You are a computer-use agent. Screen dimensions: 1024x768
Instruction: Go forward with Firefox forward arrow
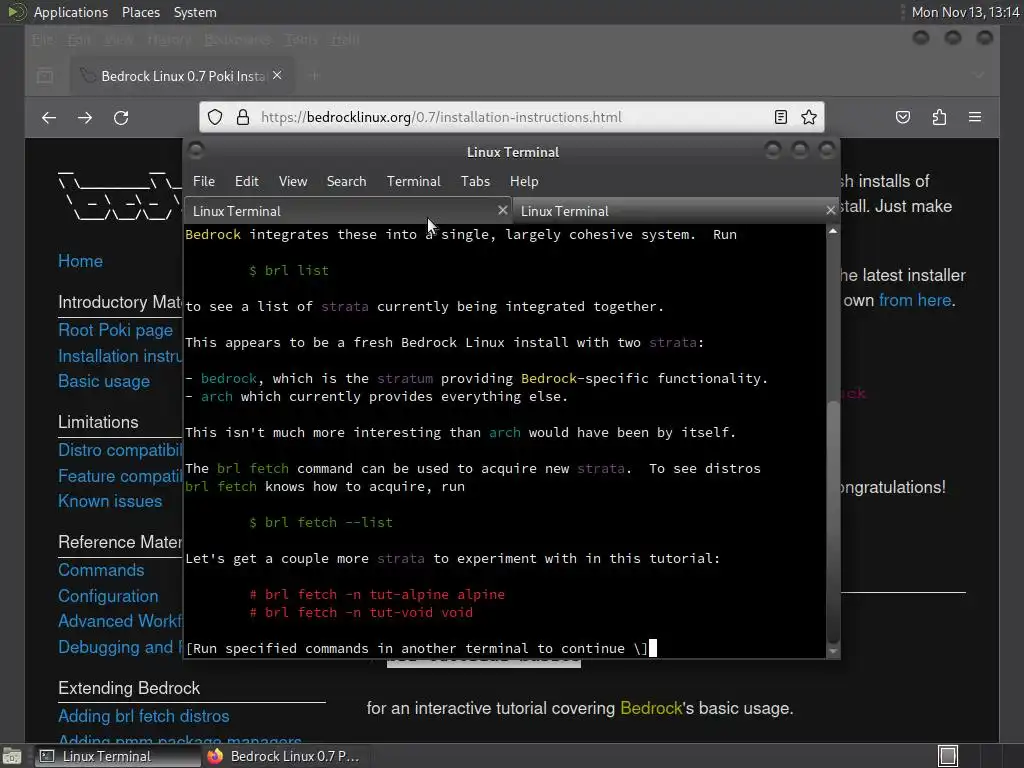(85, 118)
